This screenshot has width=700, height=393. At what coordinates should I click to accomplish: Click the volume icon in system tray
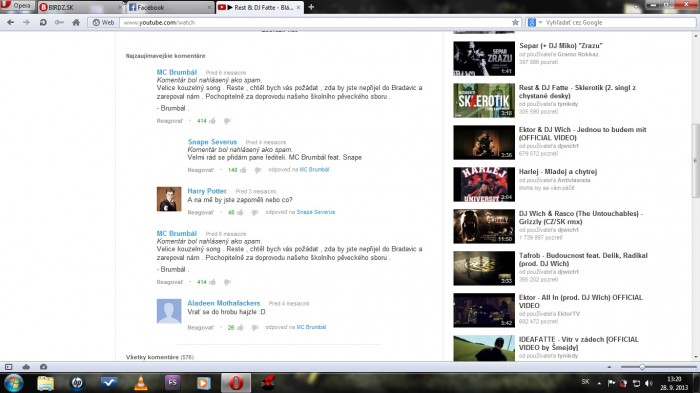coord(649,383)
